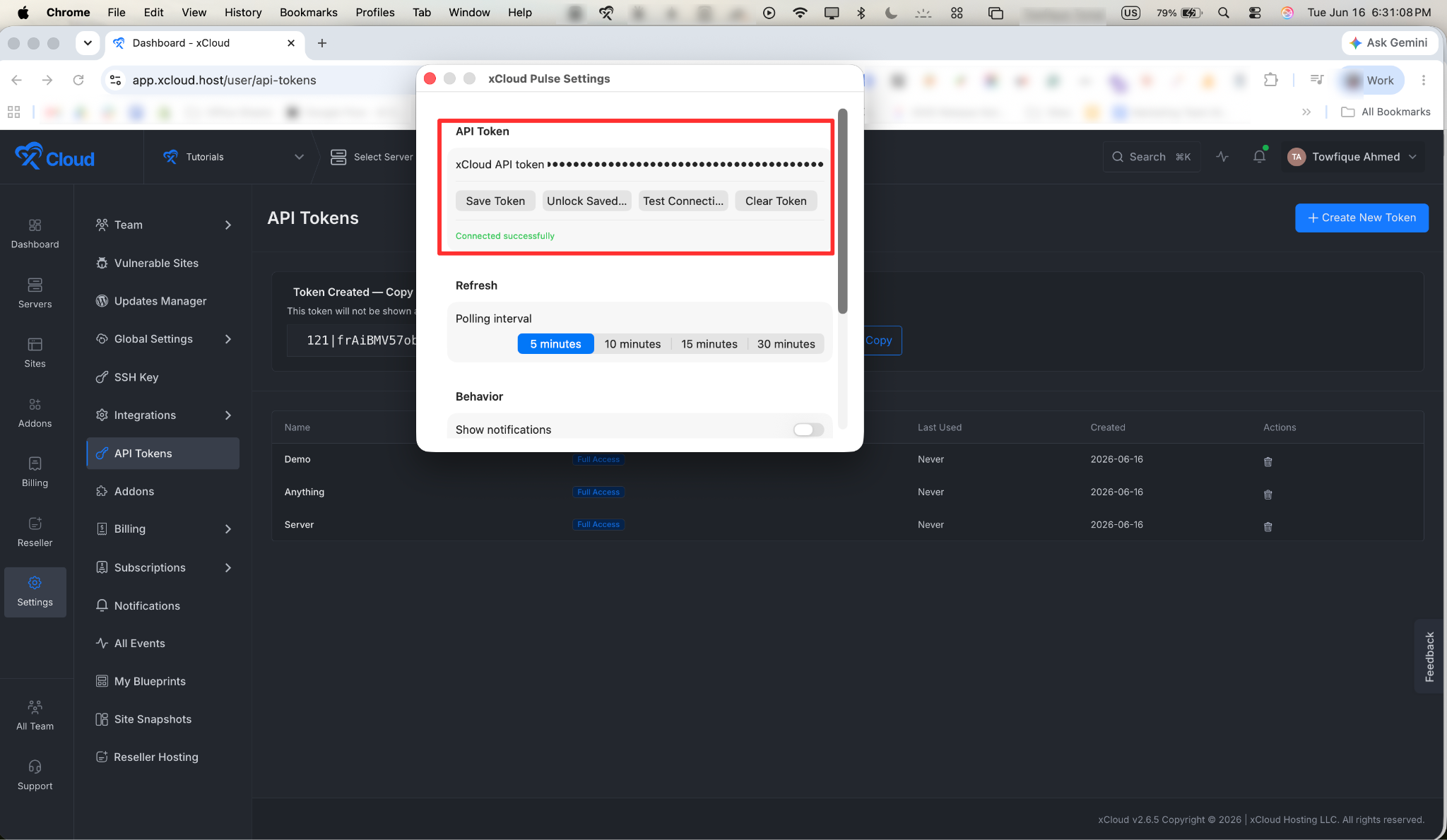Viewport: 1447px width, 840px height.
Task: Click site info icon in address bar
Action: click(x=115, y=80)
